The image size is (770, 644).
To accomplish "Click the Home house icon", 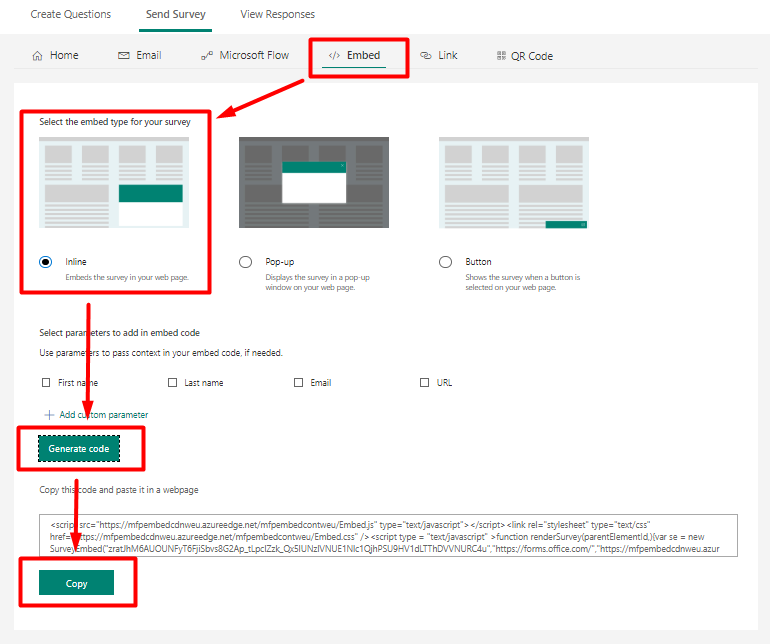I will point(37,56).
